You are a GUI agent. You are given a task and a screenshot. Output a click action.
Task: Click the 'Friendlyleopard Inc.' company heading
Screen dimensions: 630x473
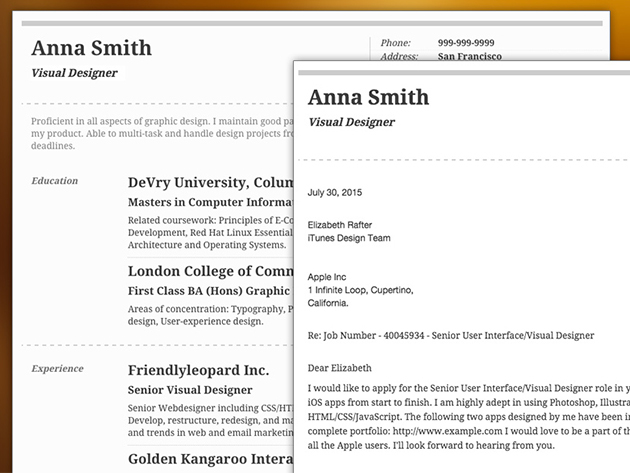pos(198,370)
